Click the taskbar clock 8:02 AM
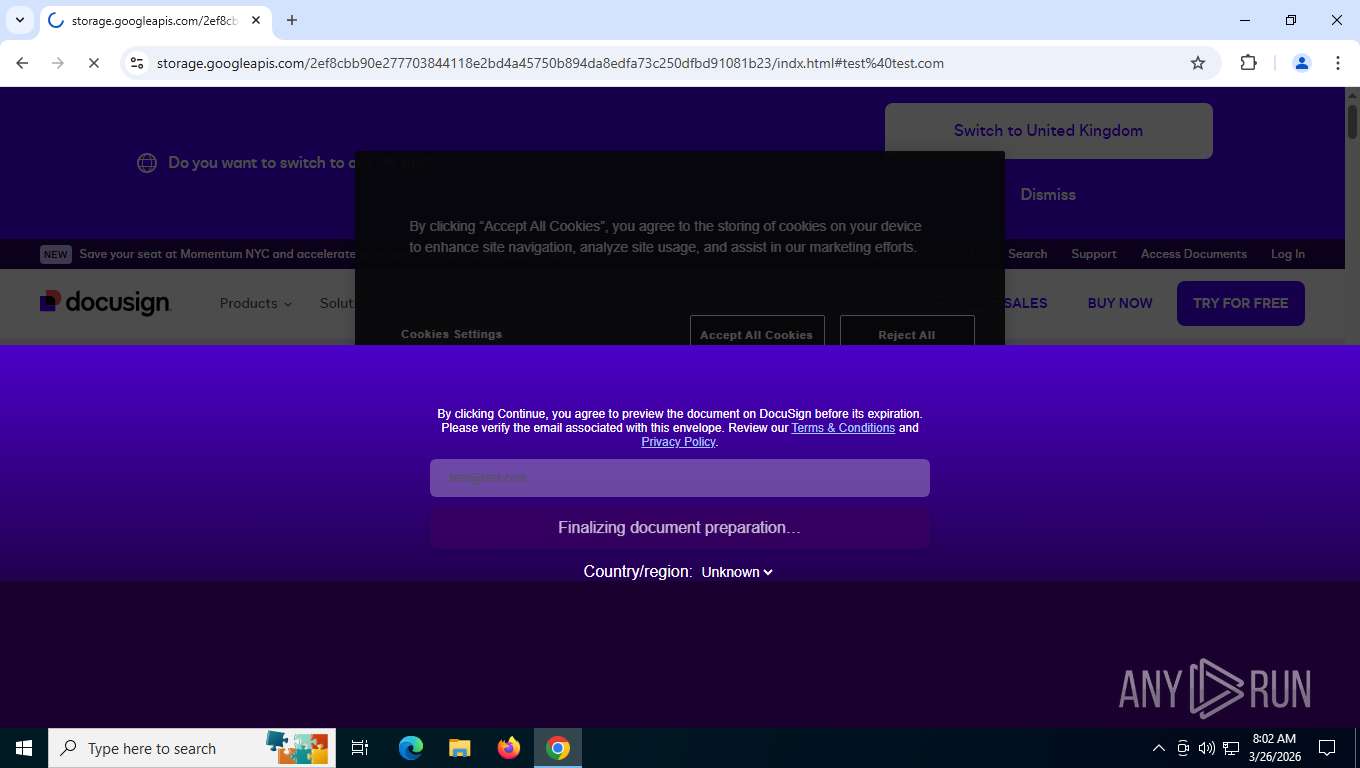Viewport: 1360px width, 768px height. [1274, 748]
